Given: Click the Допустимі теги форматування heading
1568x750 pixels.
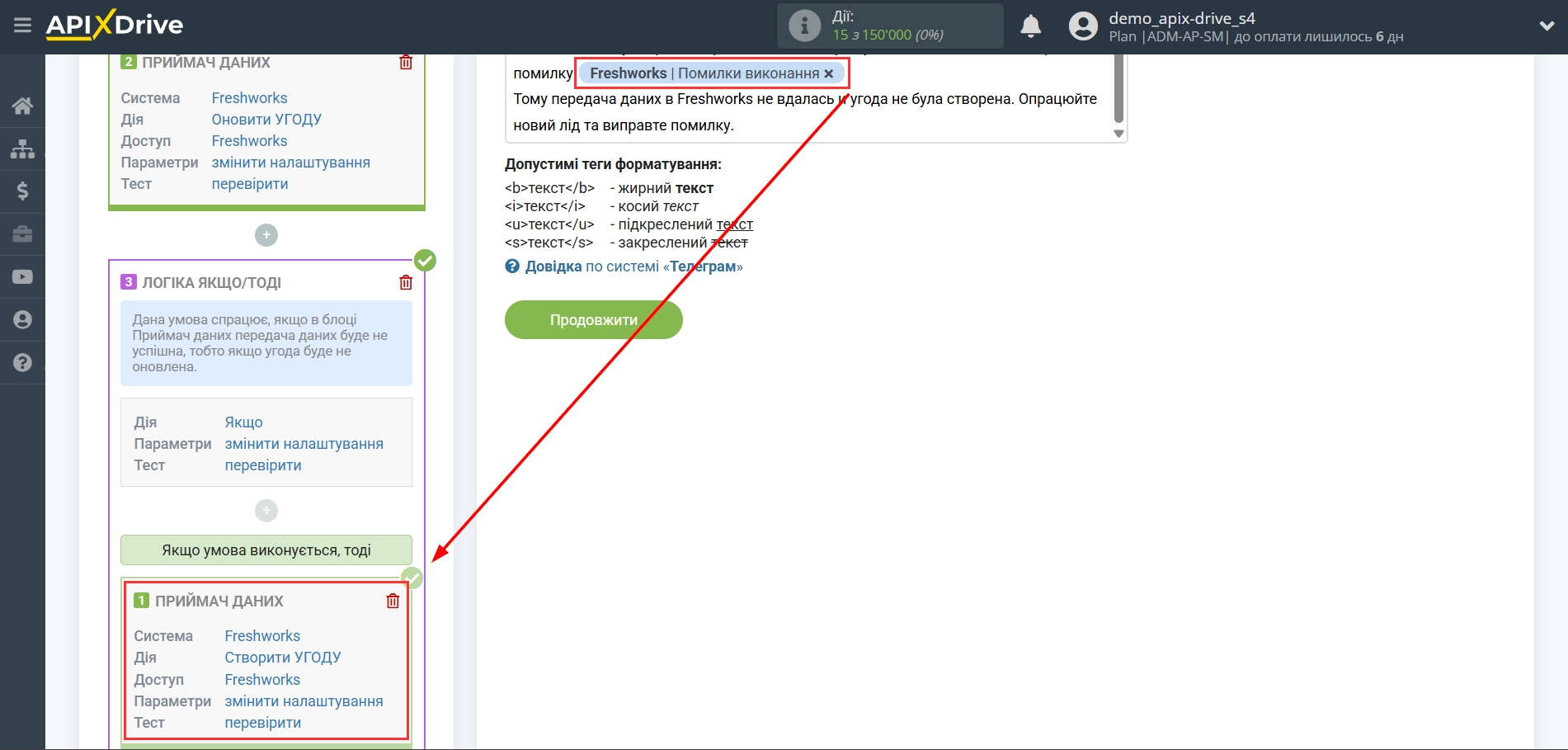Looking at the screenshot, I should click(x=613, y=164).
